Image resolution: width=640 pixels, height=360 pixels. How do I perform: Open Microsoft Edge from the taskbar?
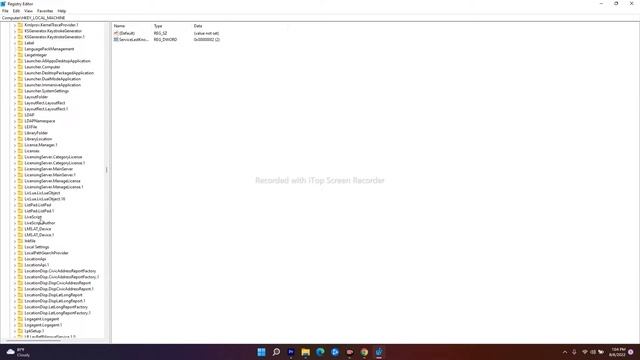pos(320,352)
